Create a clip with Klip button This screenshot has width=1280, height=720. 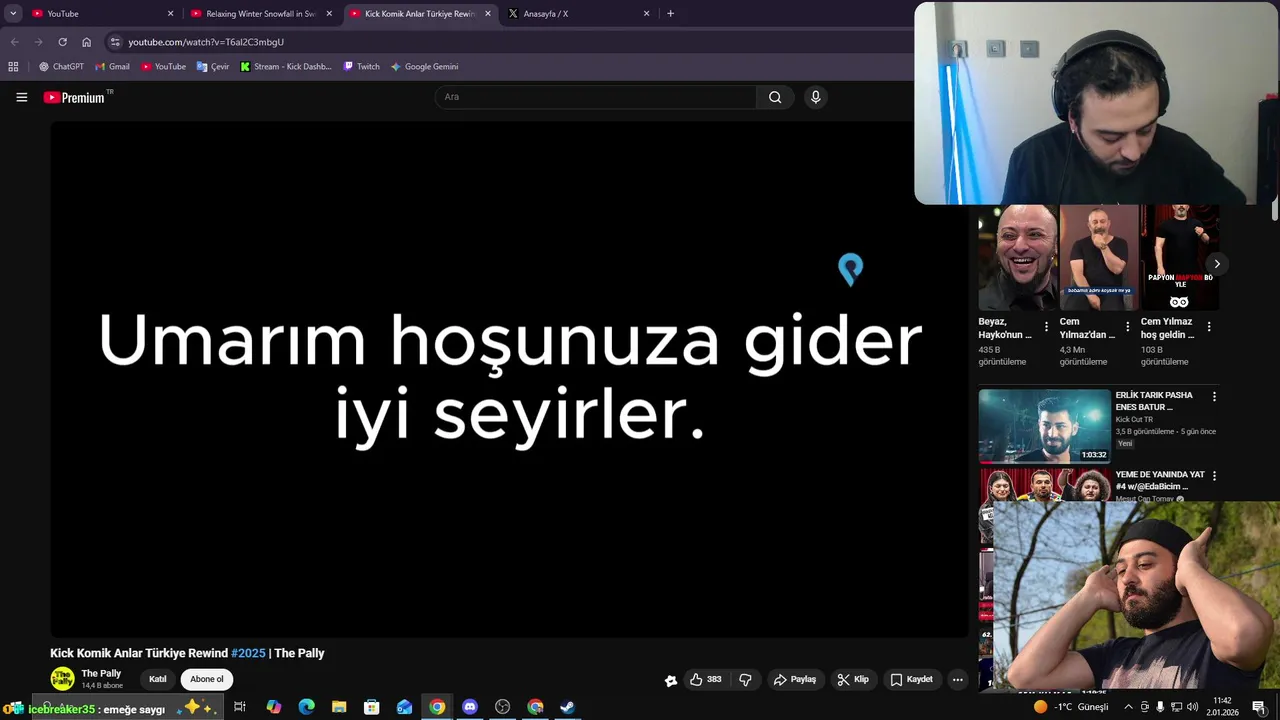click(x=853, y=679)
